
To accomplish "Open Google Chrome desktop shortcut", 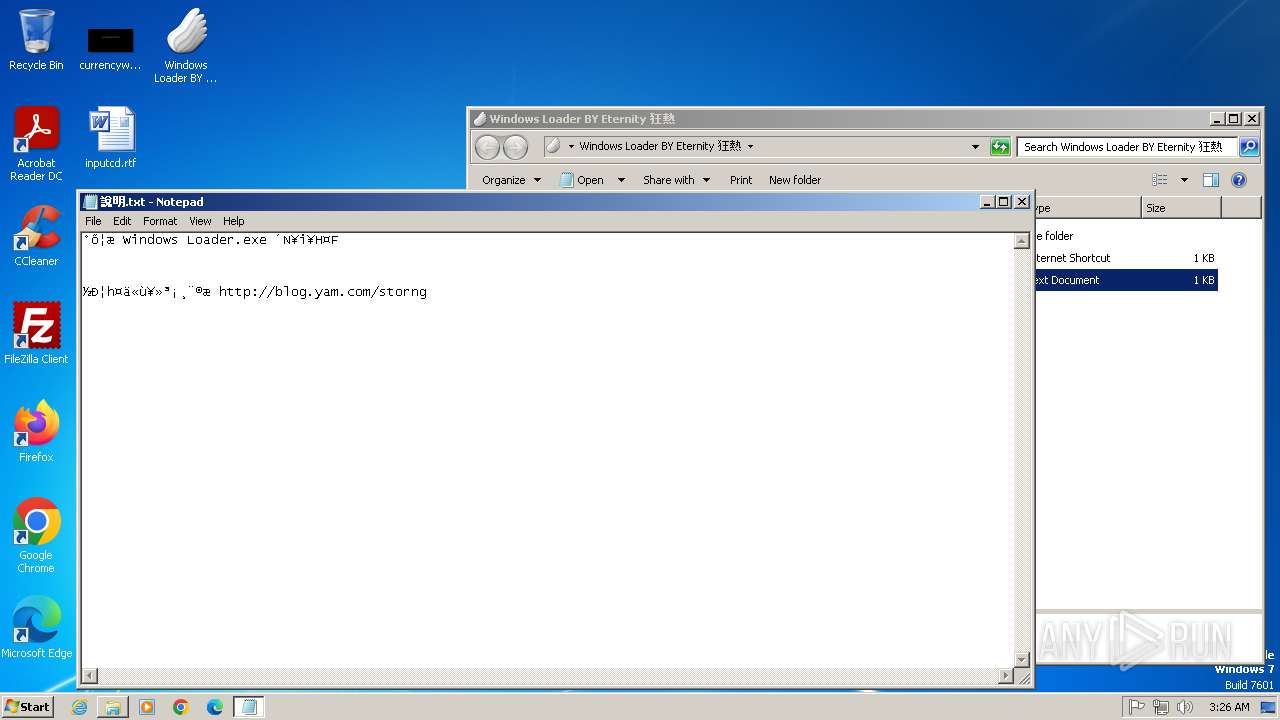I will pyautogui.click(x=36, y=536).
